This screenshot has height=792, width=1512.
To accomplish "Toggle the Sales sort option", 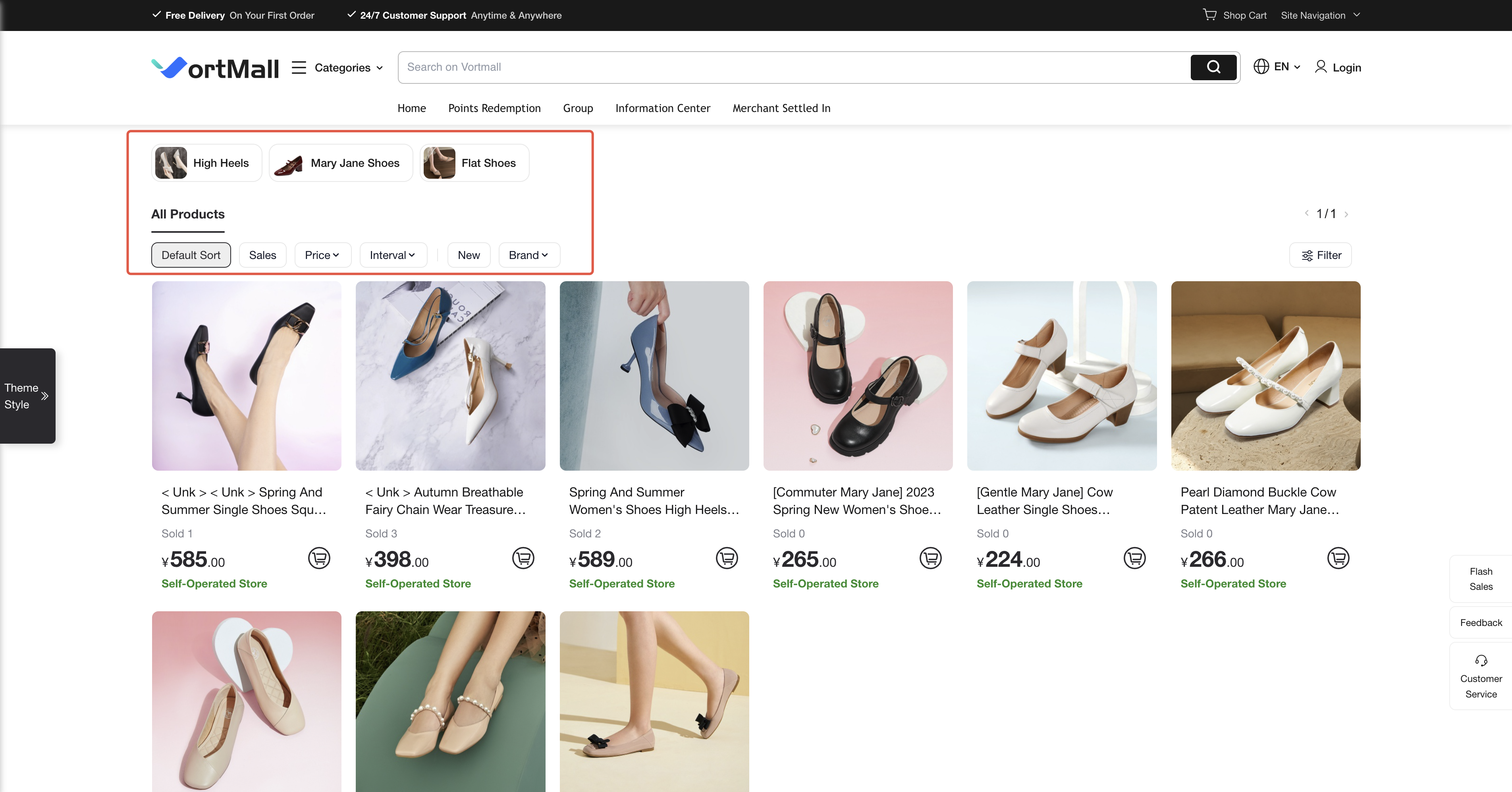I will 262,255.
